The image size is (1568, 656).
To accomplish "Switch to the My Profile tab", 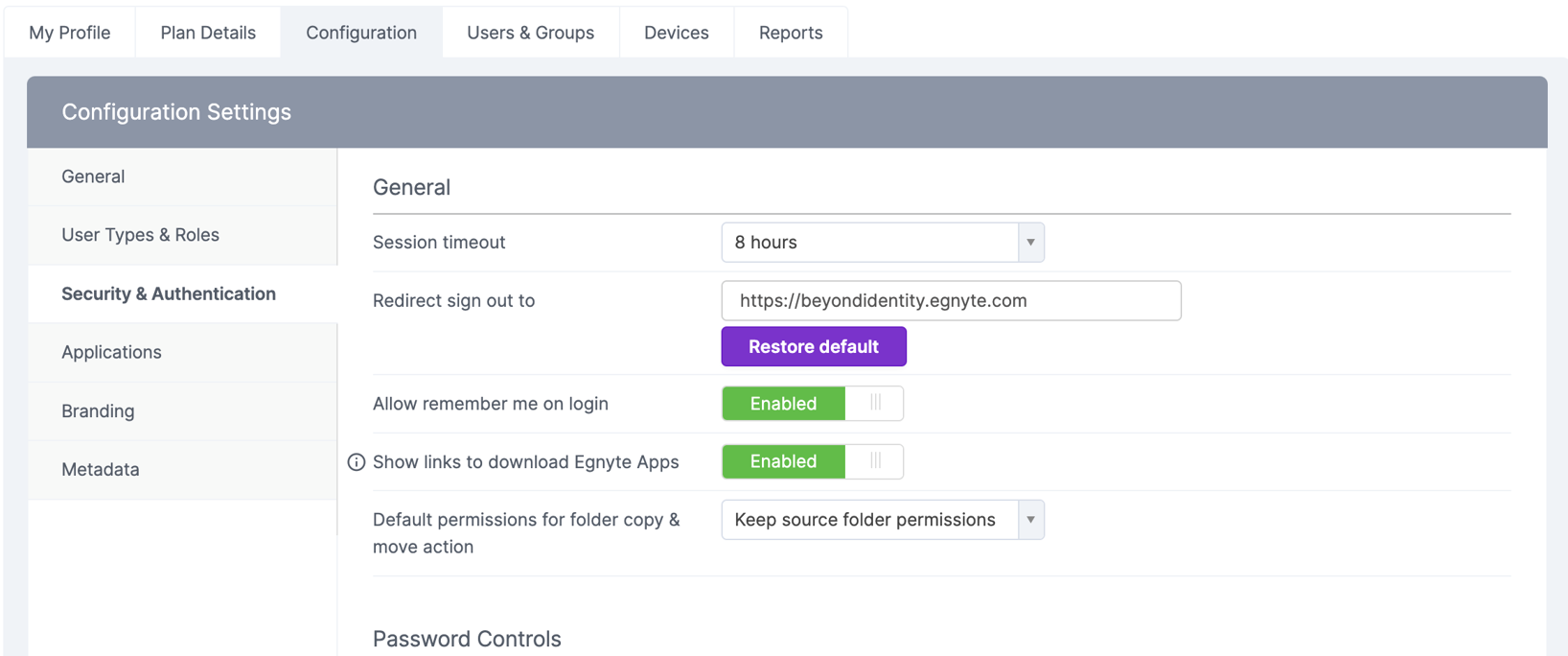I will [70, 33].
